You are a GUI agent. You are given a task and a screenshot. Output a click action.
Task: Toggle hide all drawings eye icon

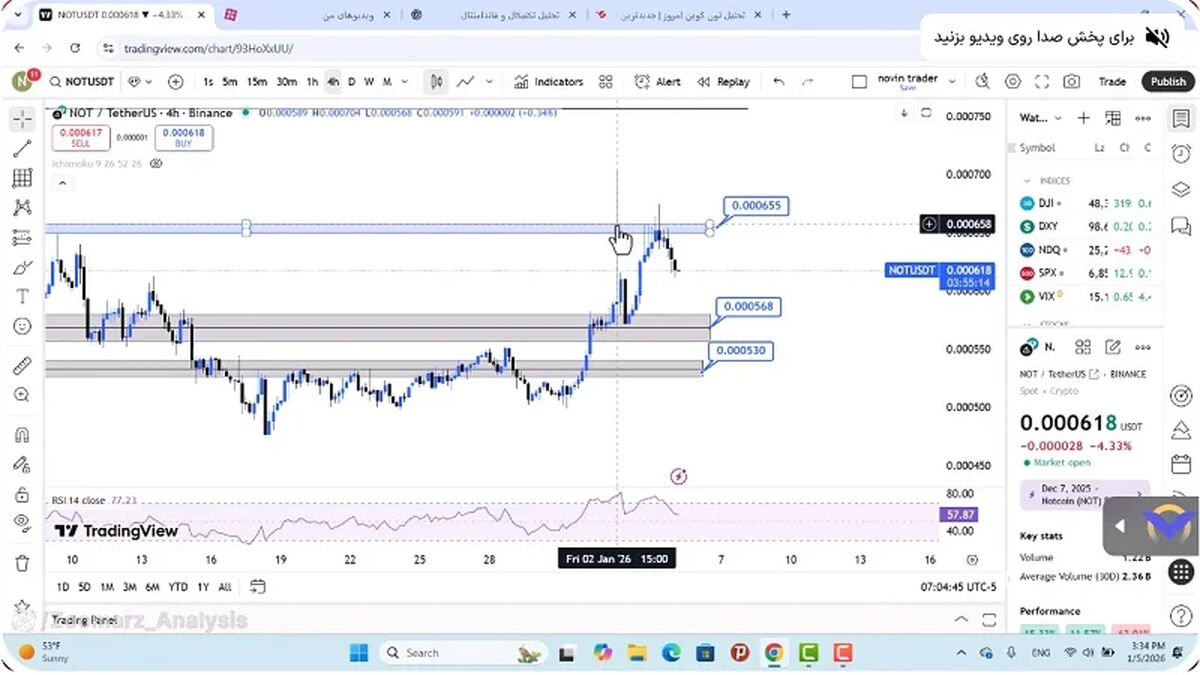22,522
